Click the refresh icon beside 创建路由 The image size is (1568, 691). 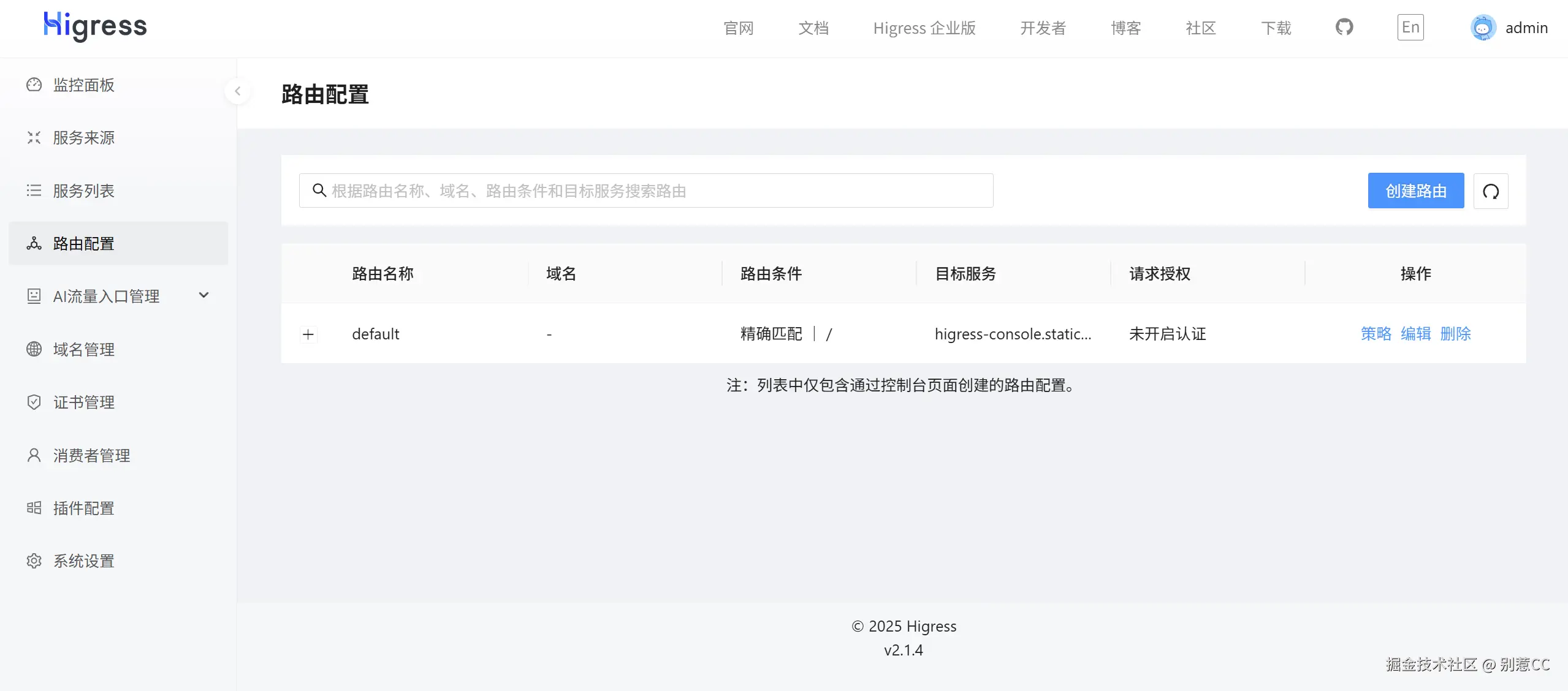[x=1490, y=191]
